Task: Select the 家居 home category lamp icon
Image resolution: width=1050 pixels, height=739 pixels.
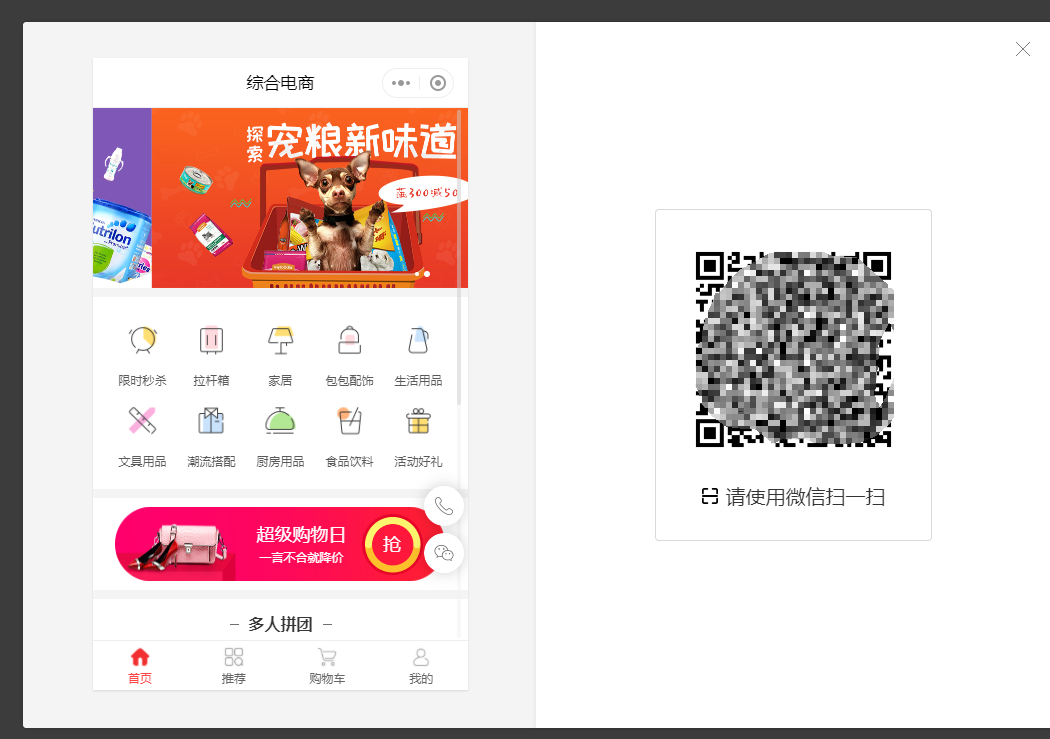Action: click(x=280, y=340)
